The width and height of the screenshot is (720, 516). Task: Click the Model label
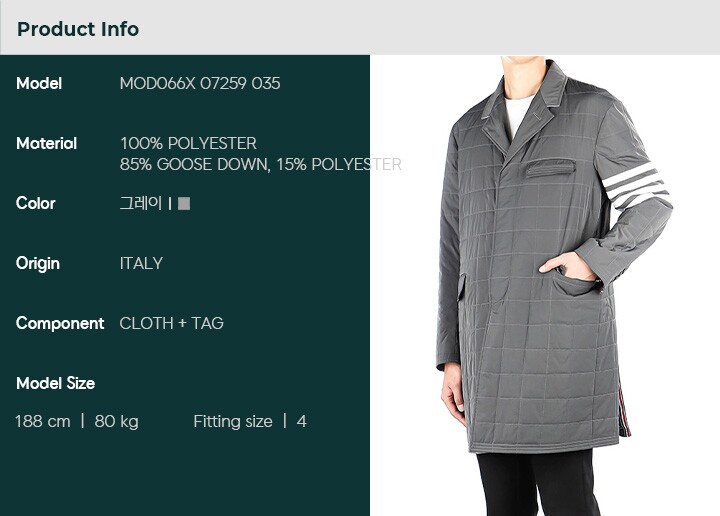(39, 84)
